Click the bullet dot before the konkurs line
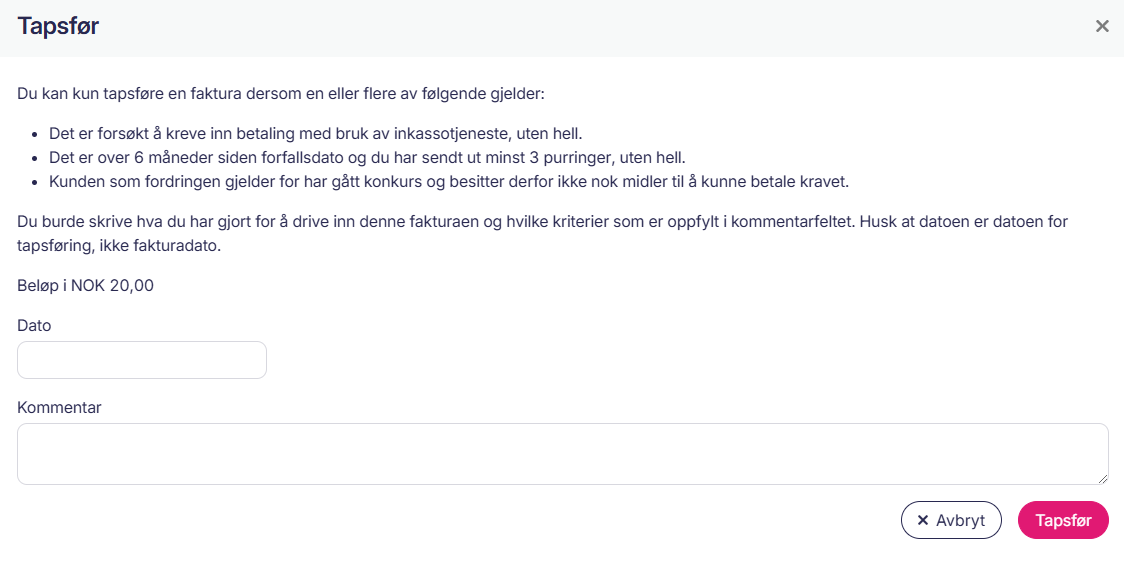Screen dimensions: 1124x578 36,183
